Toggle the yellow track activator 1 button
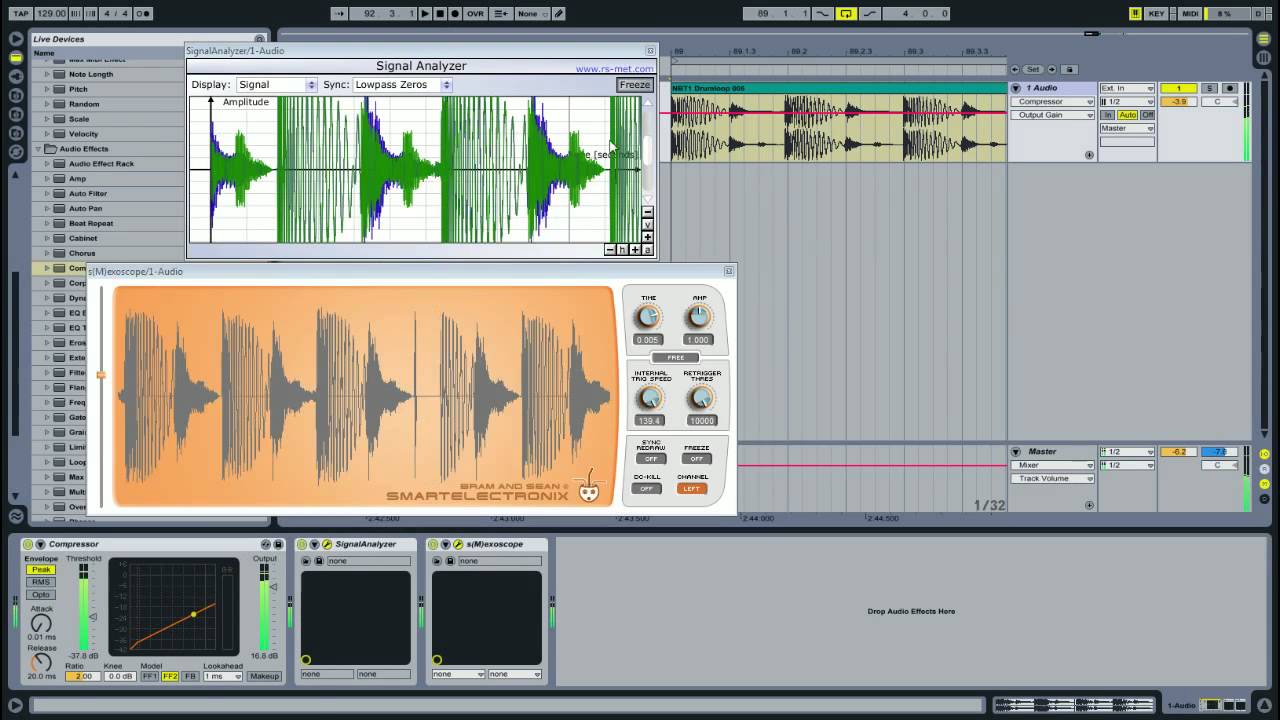Image resolution: width=1280 pixels, height=720 pixels. pyautogui.click(x=1178, y=88)
